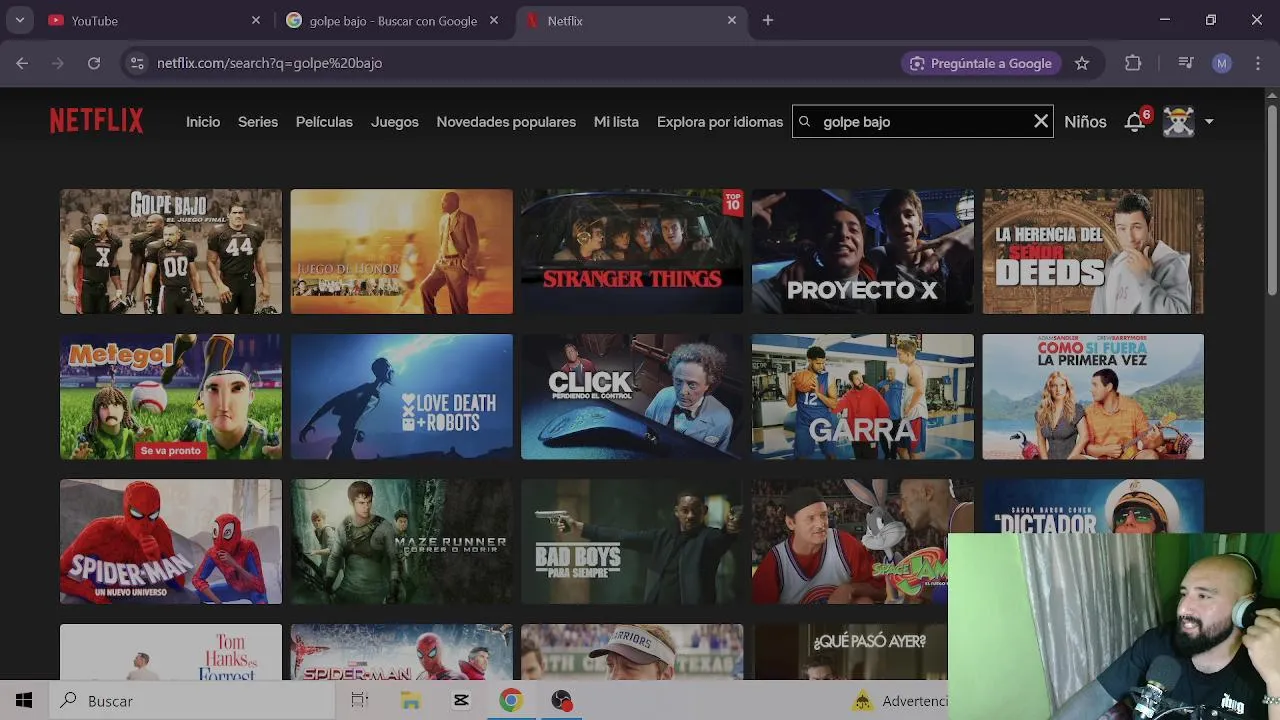
Task: Expand the profile menu arrow
Action: [x=1209, y=122]
